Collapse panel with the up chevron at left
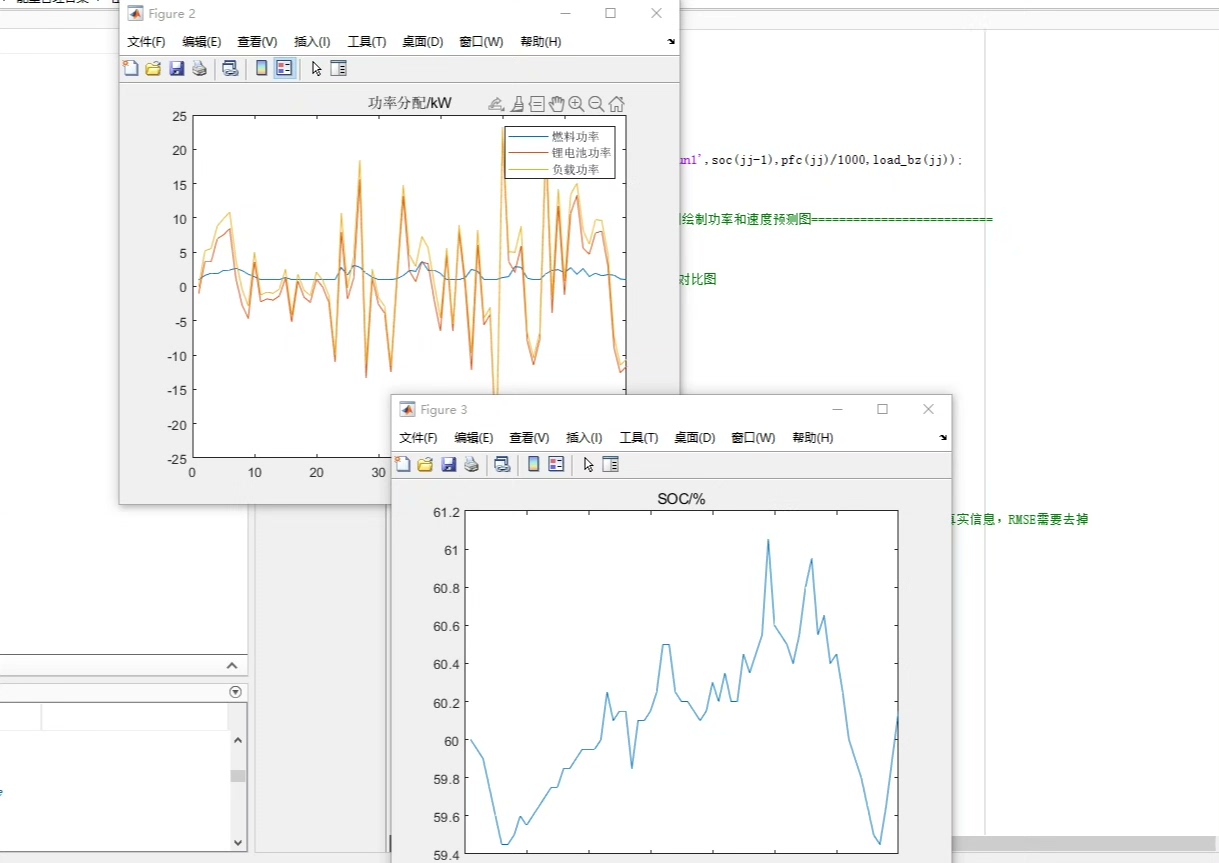 click(232, 666)
